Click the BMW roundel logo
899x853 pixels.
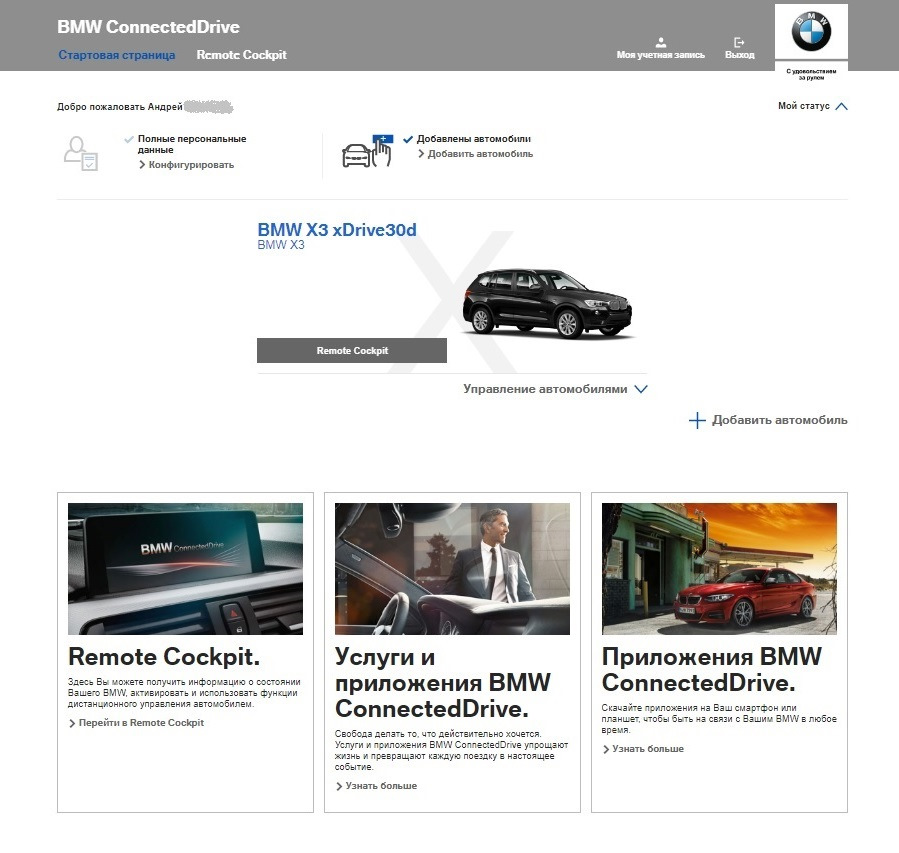coord(811,32)
